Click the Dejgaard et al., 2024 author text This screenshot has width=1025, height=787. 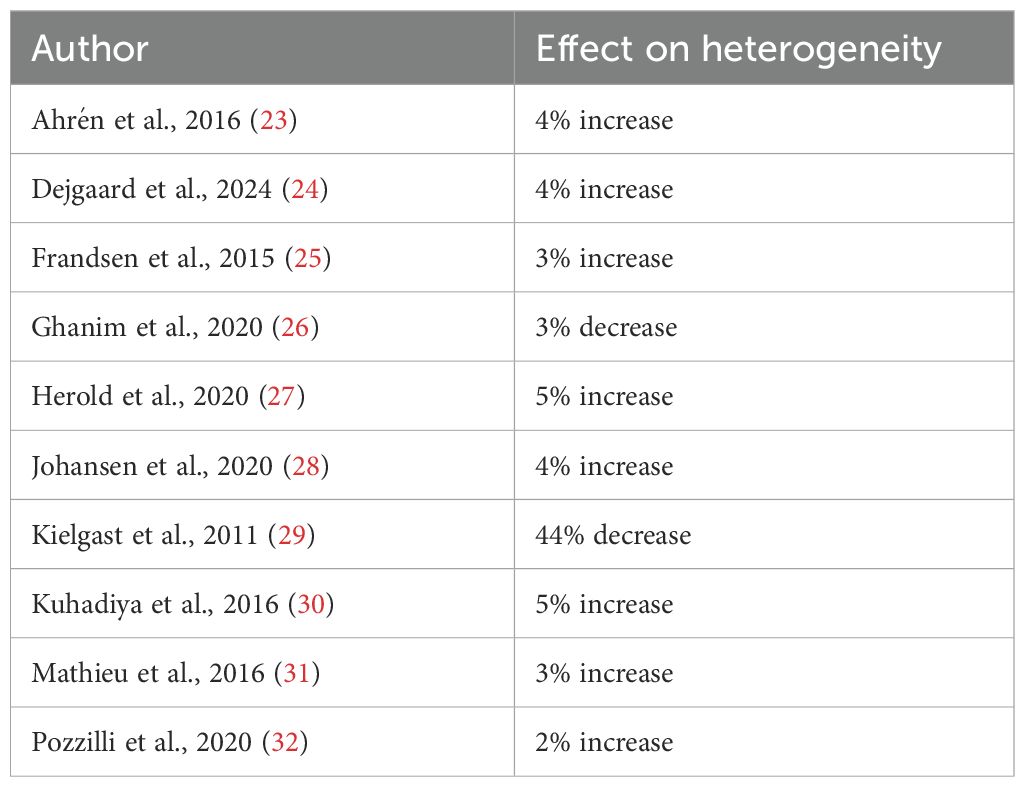click(151, 190)
